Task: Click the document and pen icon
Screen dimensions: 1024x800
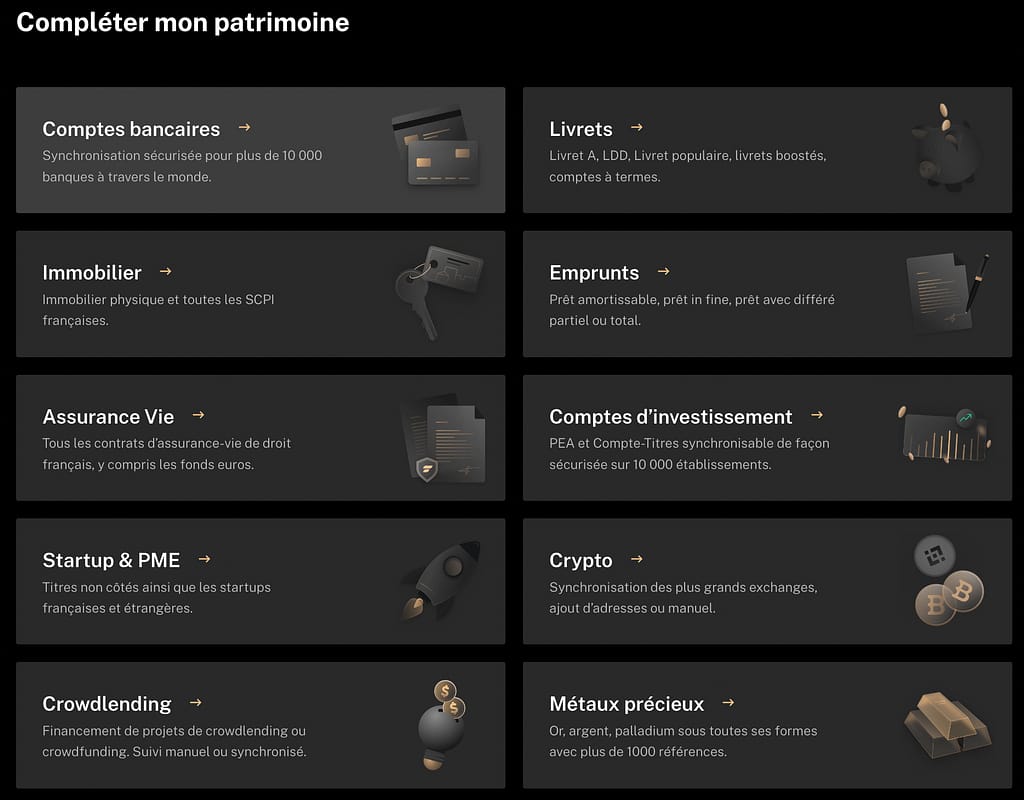Action: pos(947,292)
